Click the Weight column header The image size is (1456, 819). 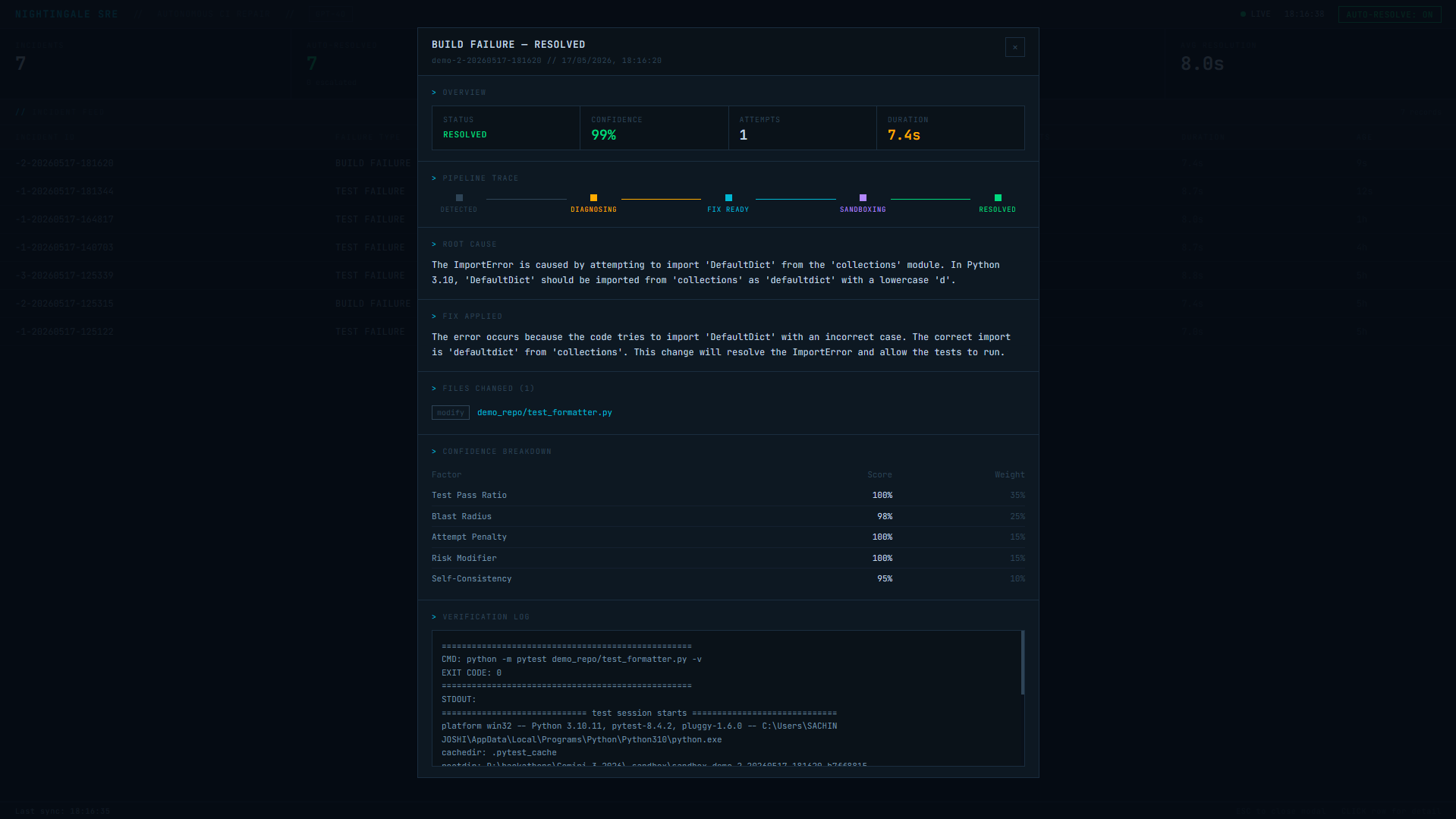click(1010, 475)
